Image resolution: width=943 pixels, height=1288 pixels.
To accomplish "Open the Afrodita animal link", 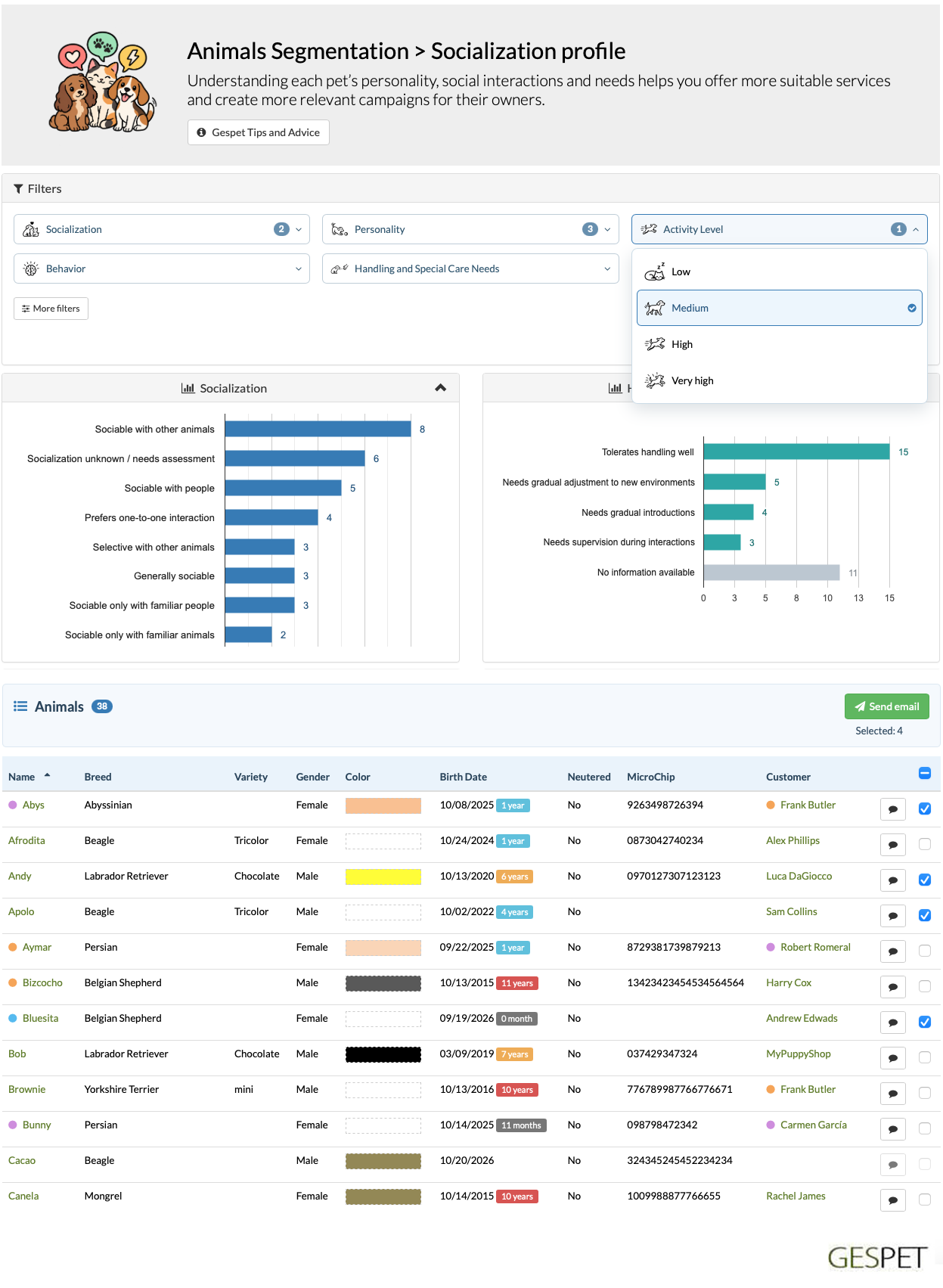I will (x=26, y=840).
